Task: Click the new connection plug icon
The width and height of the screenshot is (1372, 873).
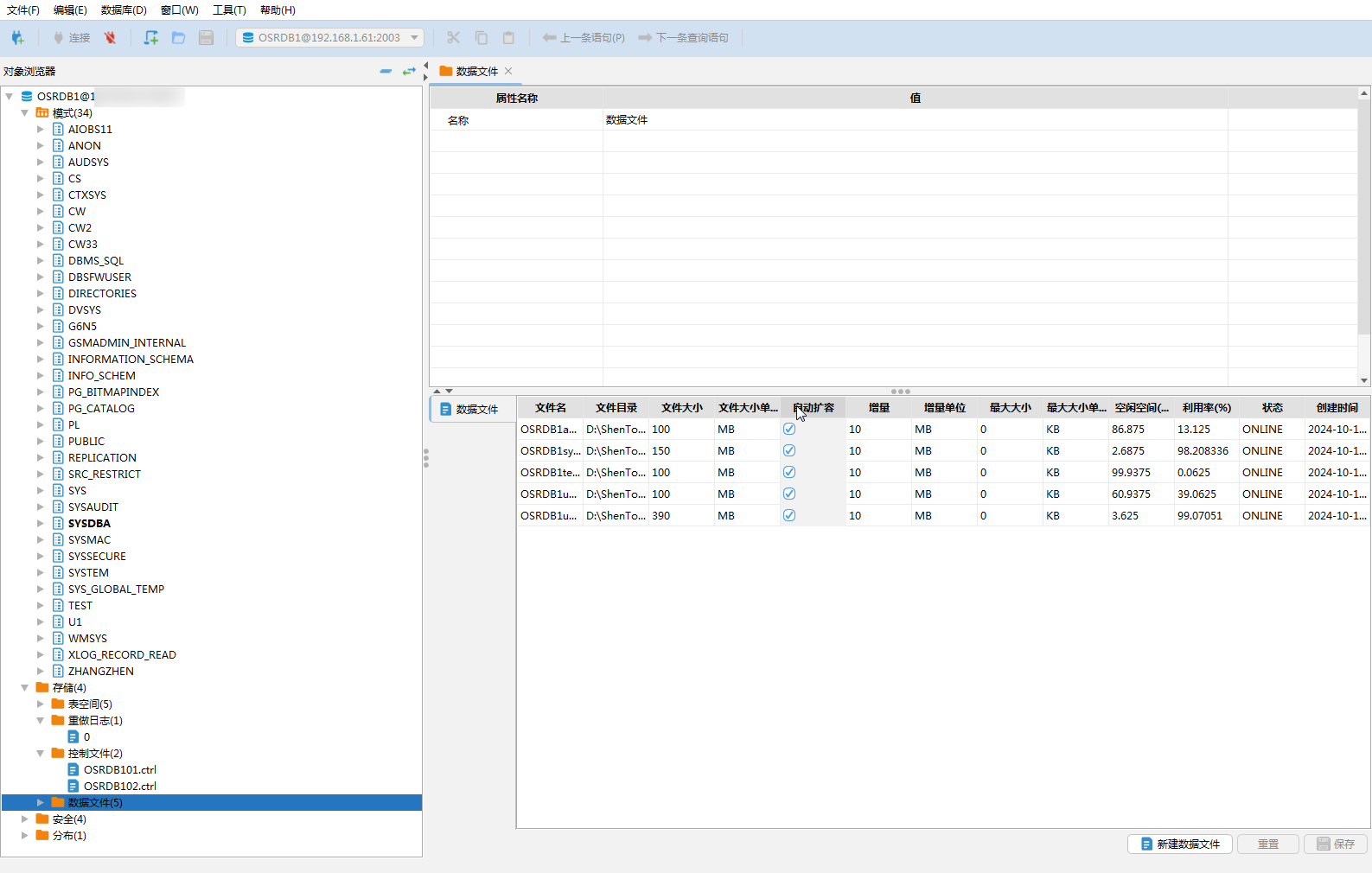Action: [x=17, y=38]
